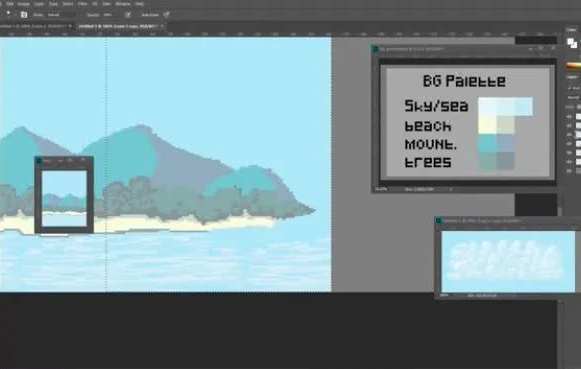Click the 'BG Palette' heading text
Screen dimensions: 581x369
click(x=464, y=81)
